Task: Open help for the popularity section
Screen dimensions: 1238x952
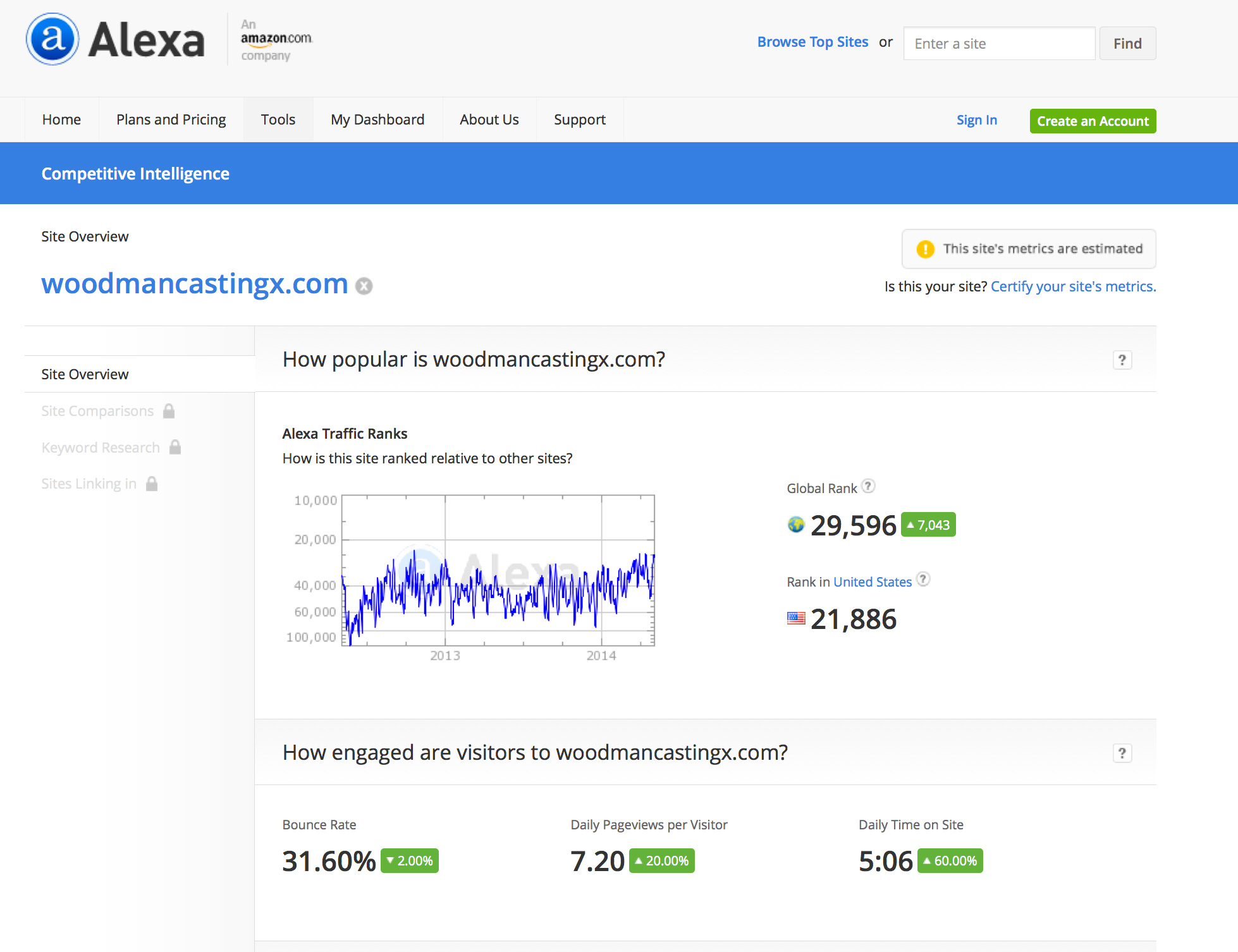Action: [1122, 360]
